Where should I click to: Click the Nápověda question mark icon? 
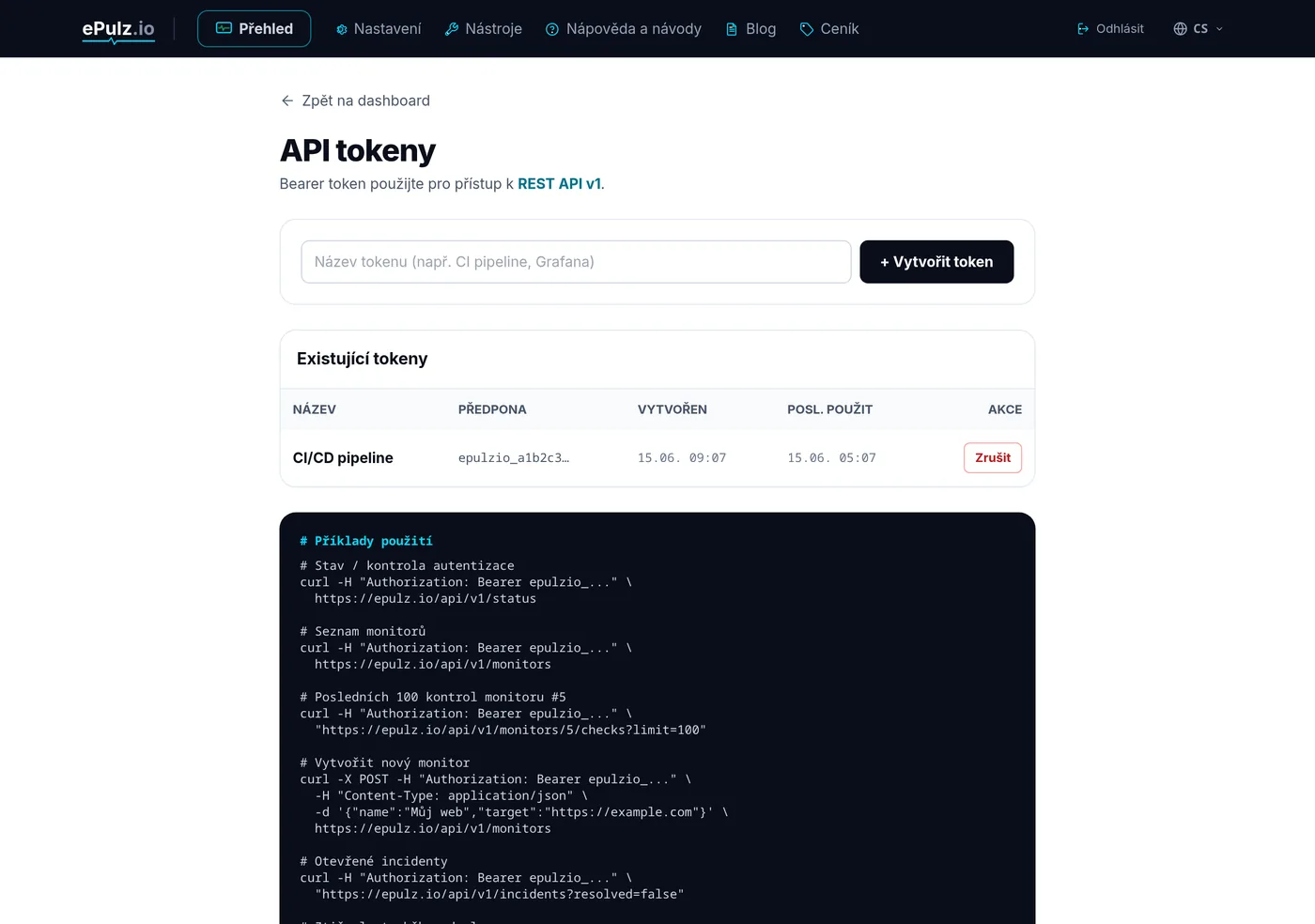point(552,29)
